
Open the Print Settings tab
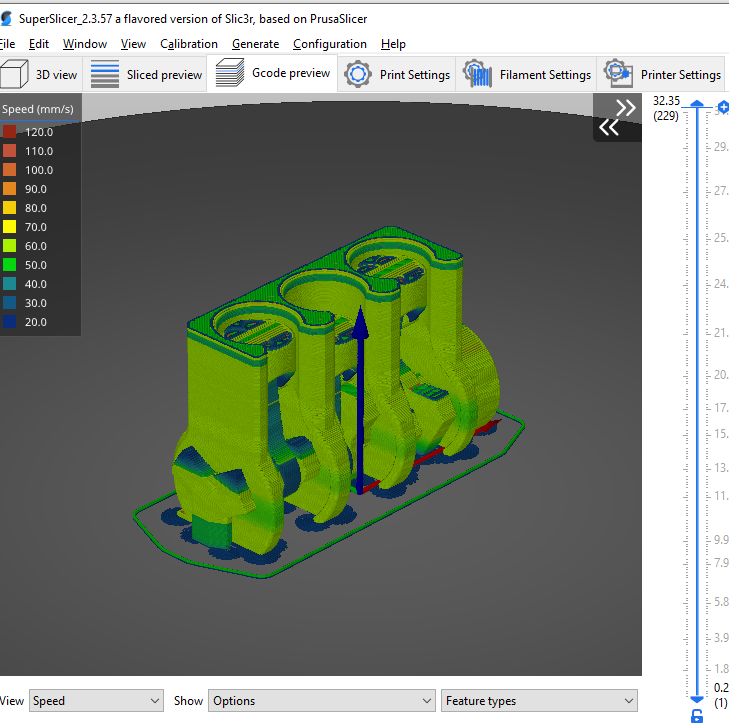[397, 74]
